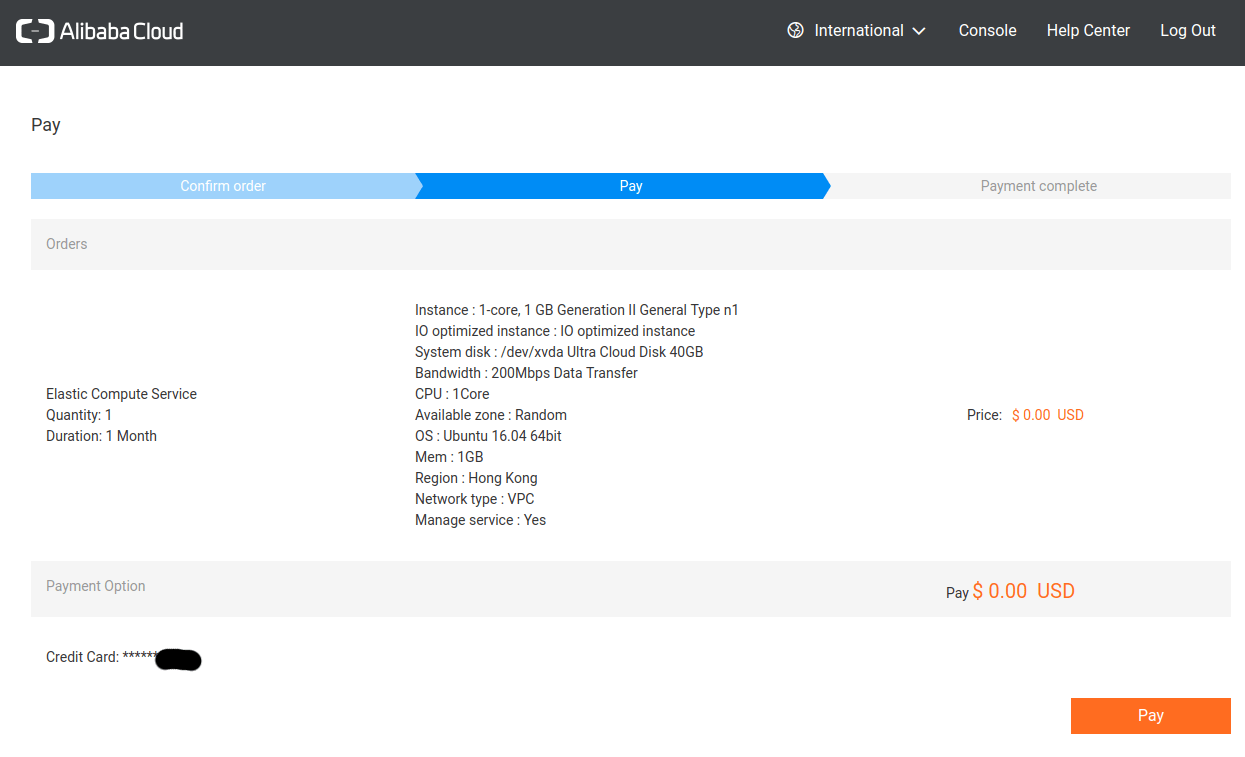Click the Duration: 1 Month text
1245x757 pixels.
[101, 436]
